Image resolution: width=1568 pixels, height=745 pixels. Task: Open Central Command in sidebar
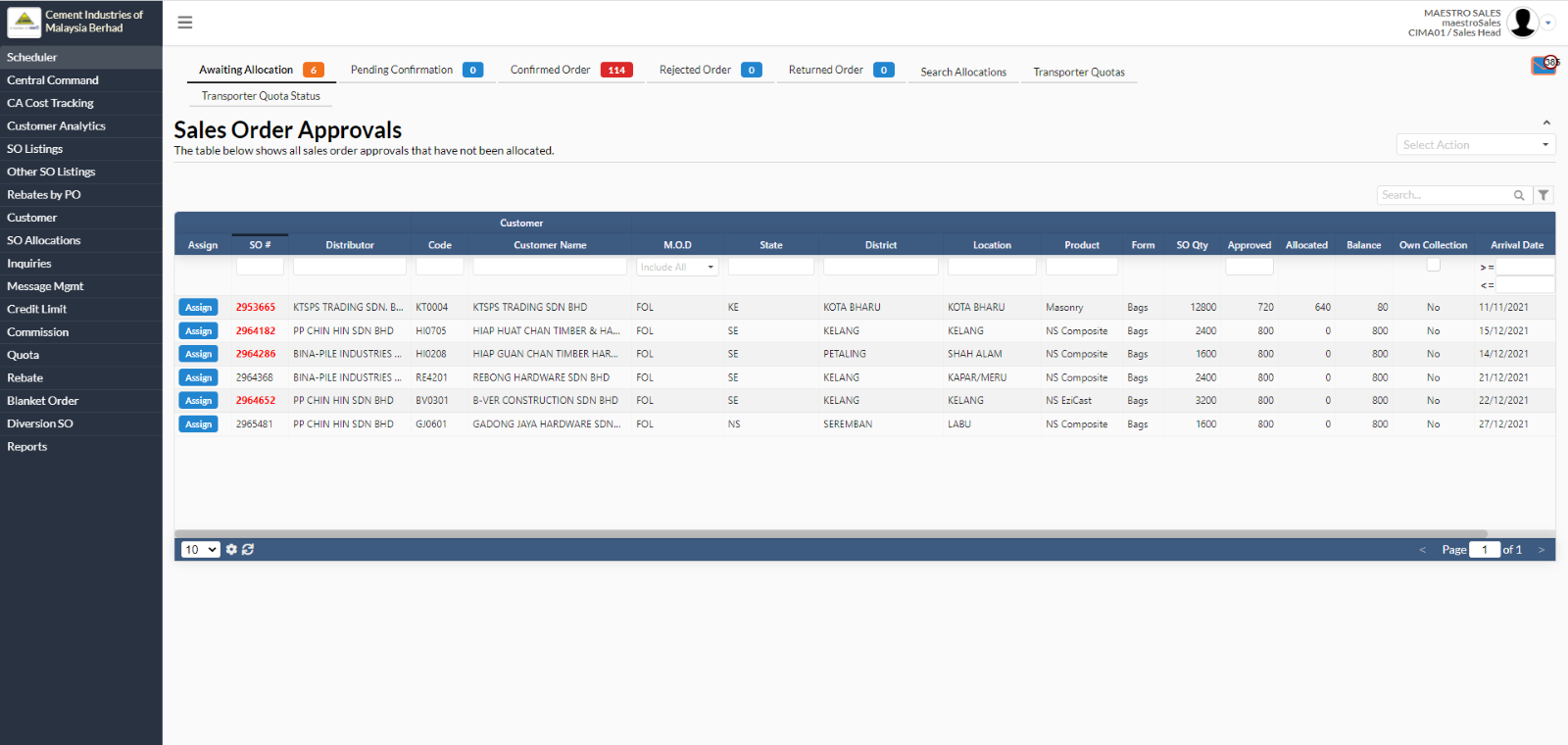pos(81,80)
